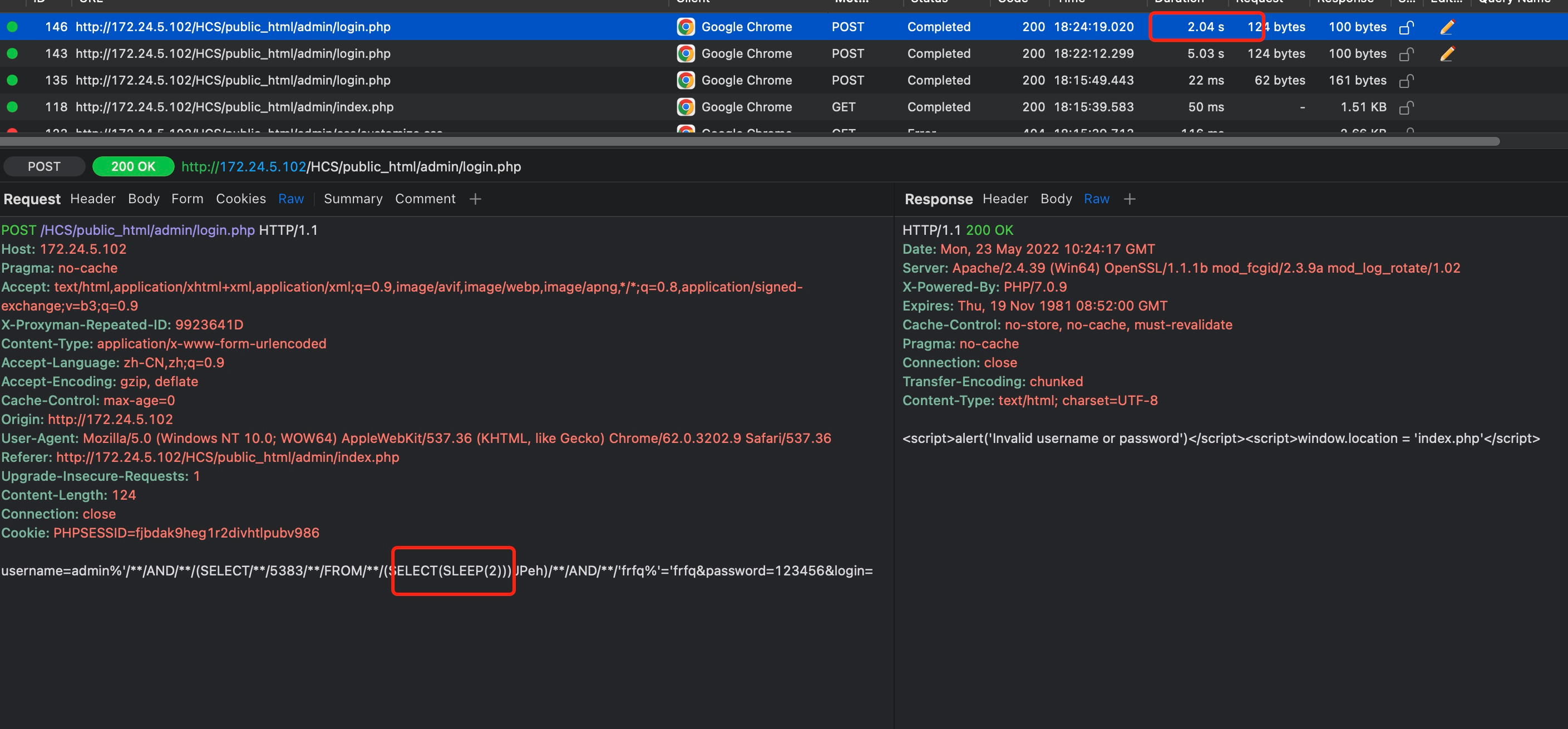Click the POST method badge

[44, 167]
